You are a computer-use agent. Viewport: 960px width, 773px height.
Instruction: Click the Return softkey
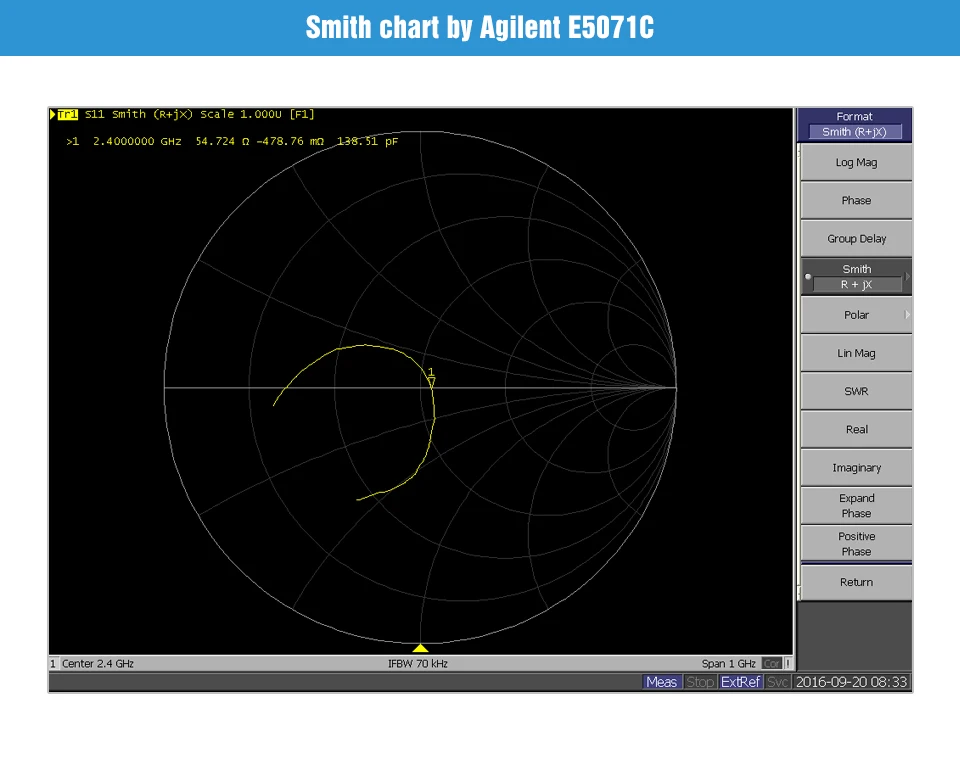856,582
